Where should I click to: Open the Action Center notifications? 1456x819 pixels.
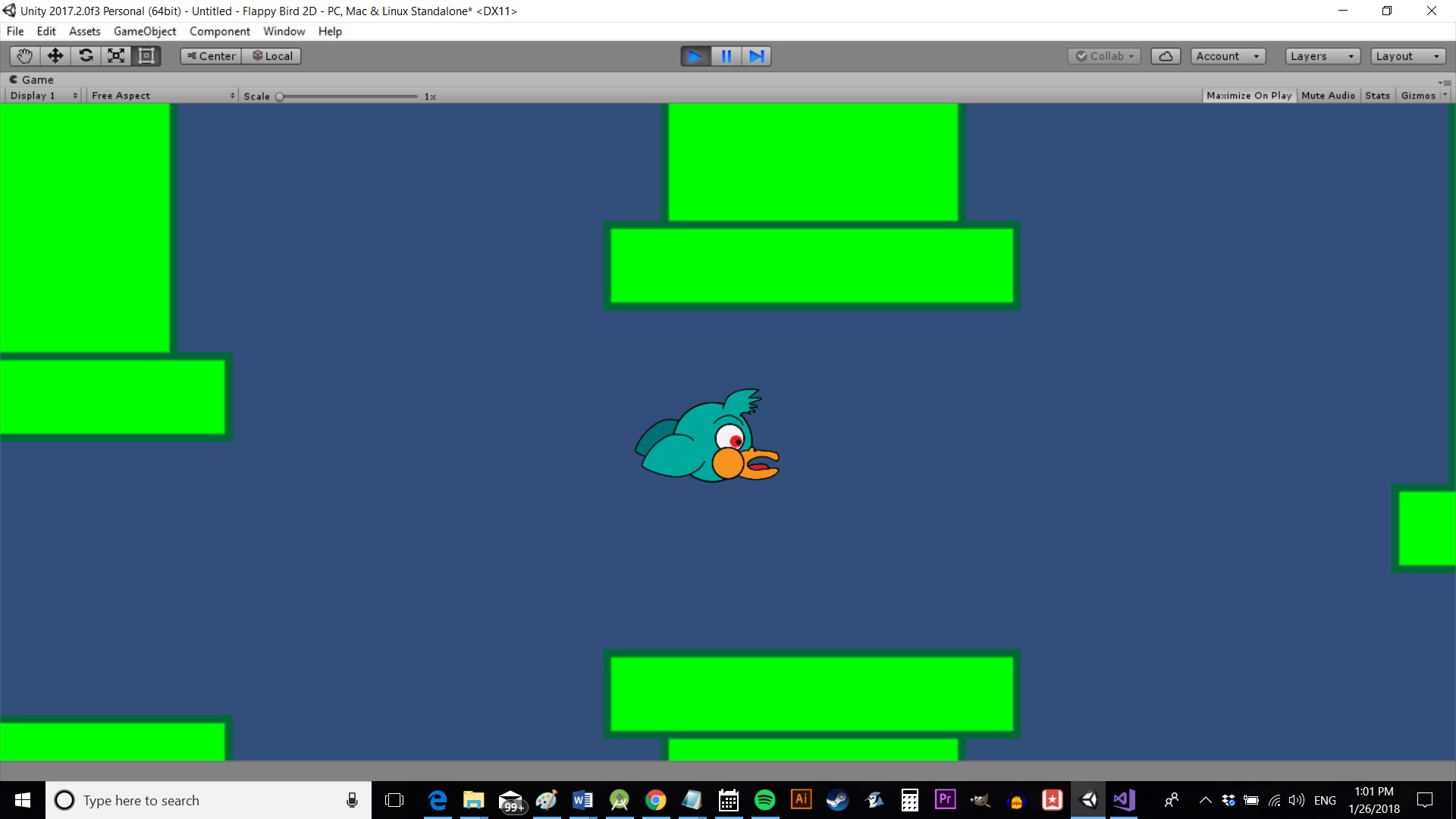pyautogui.click(x=1425, y=800)
